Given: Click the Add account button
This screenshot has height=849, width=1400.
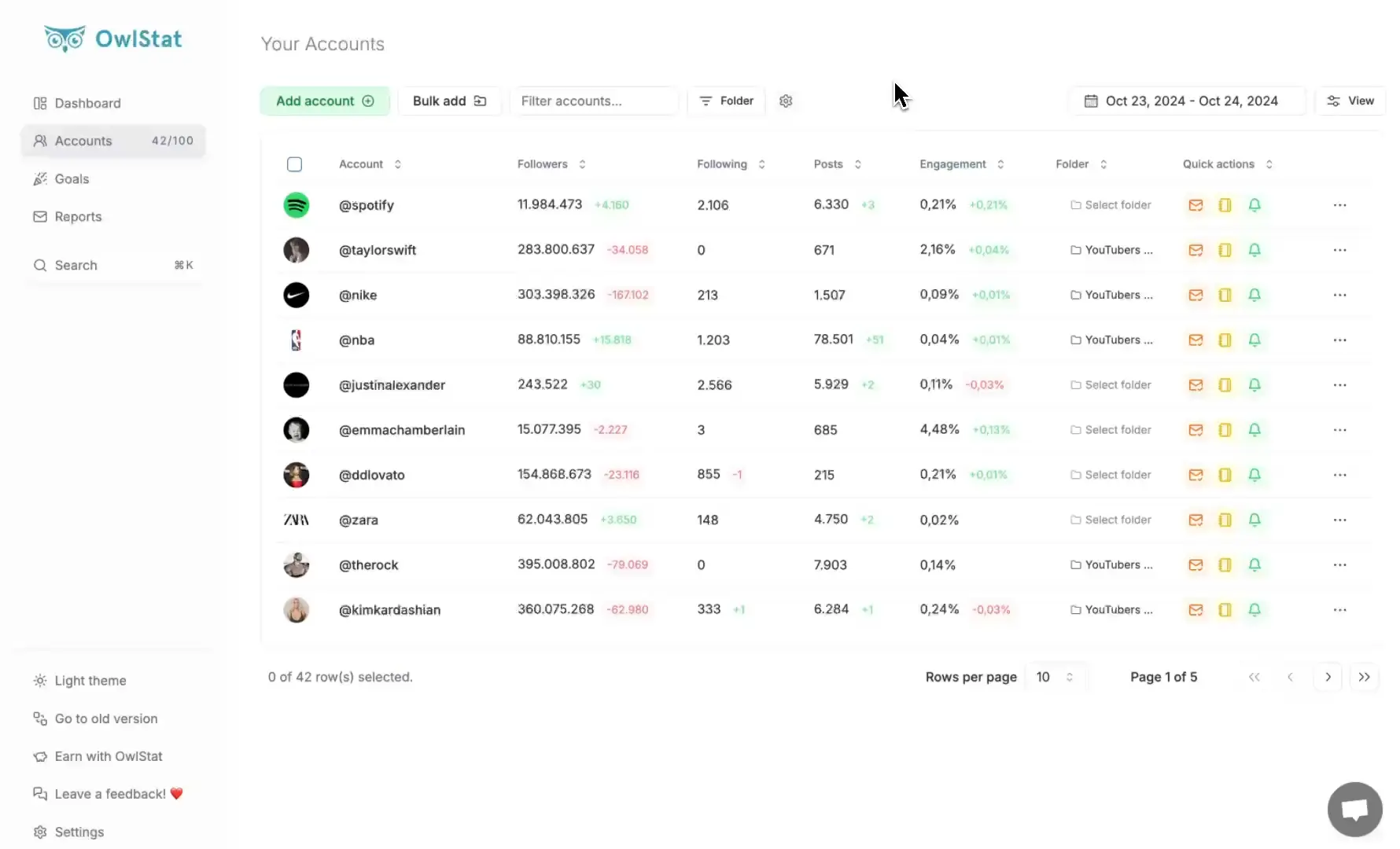Looking at the screenshot, I should (x=324, y=101).
